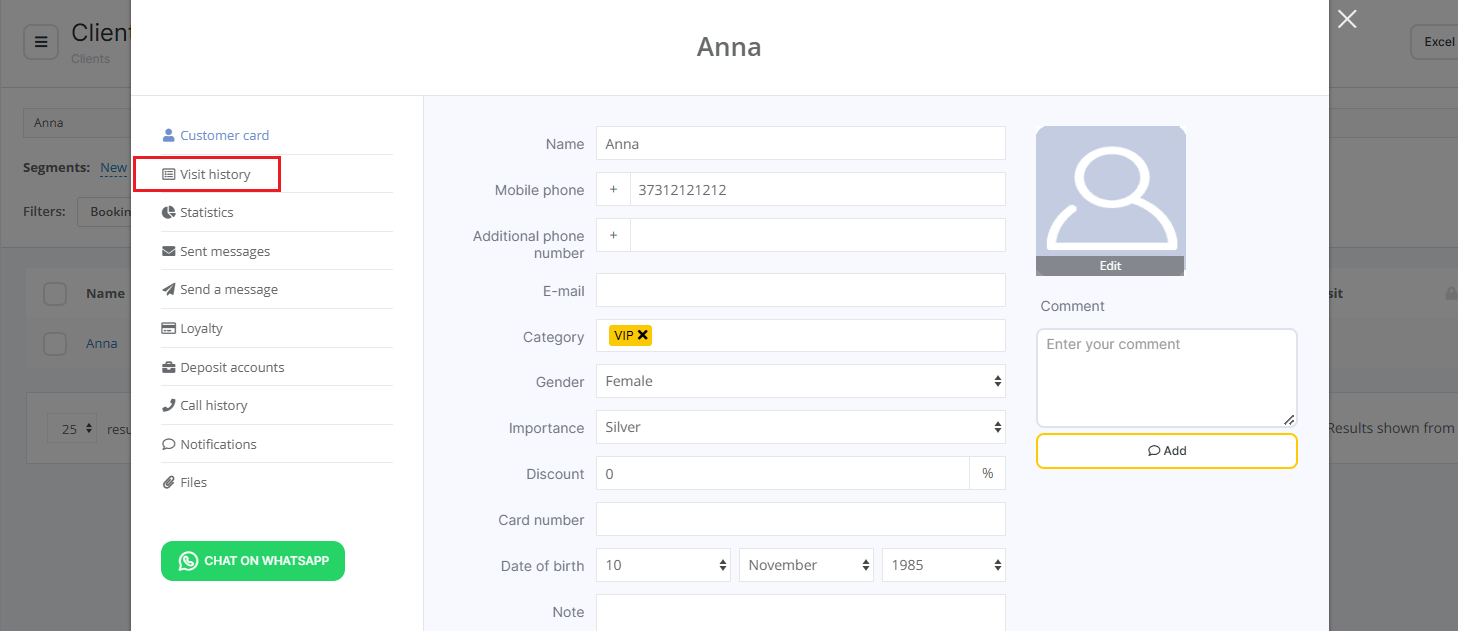
Task: Switch to Statistics section
Action: tap(206, 212)
